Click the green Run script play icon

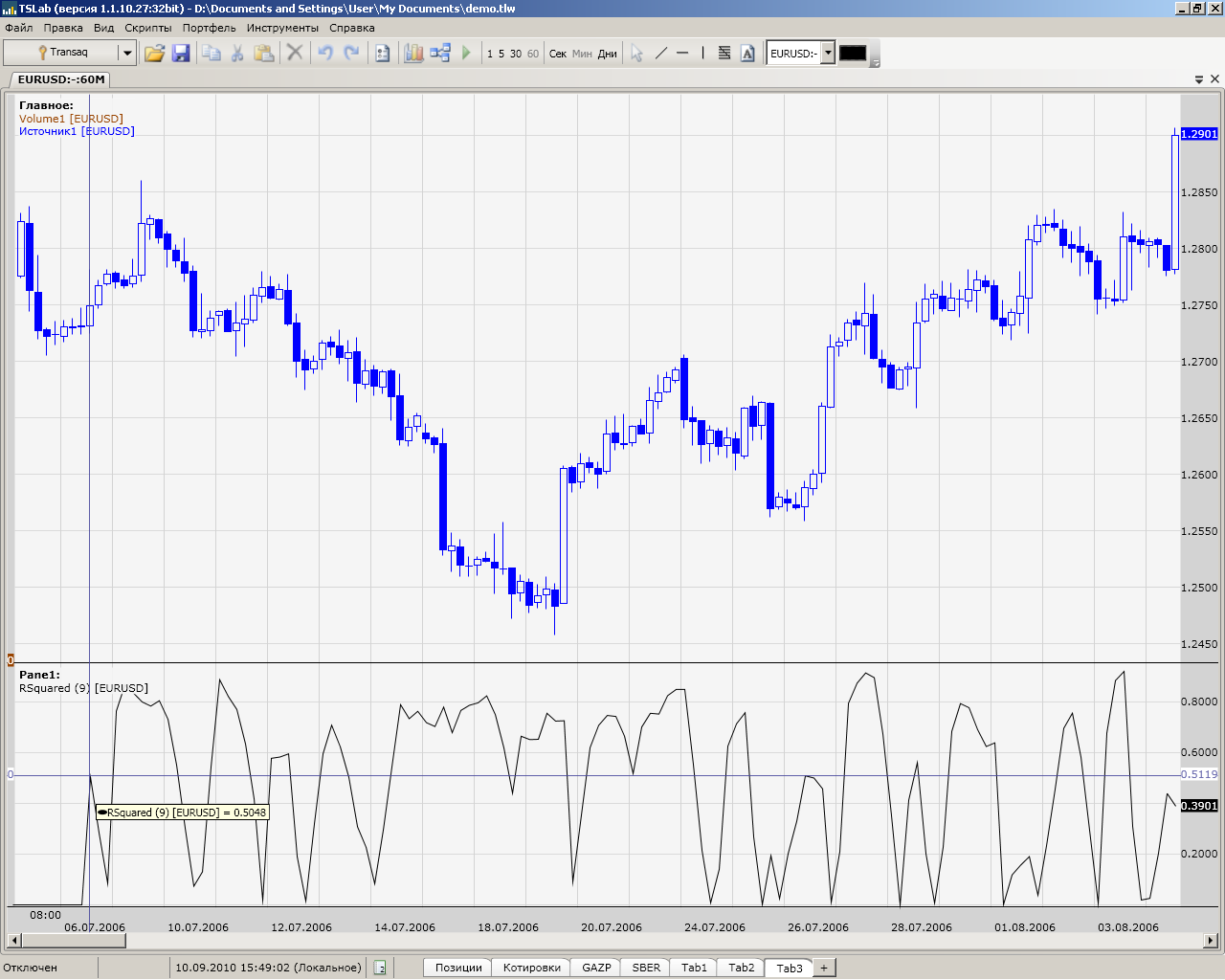[x=467, y=54]
